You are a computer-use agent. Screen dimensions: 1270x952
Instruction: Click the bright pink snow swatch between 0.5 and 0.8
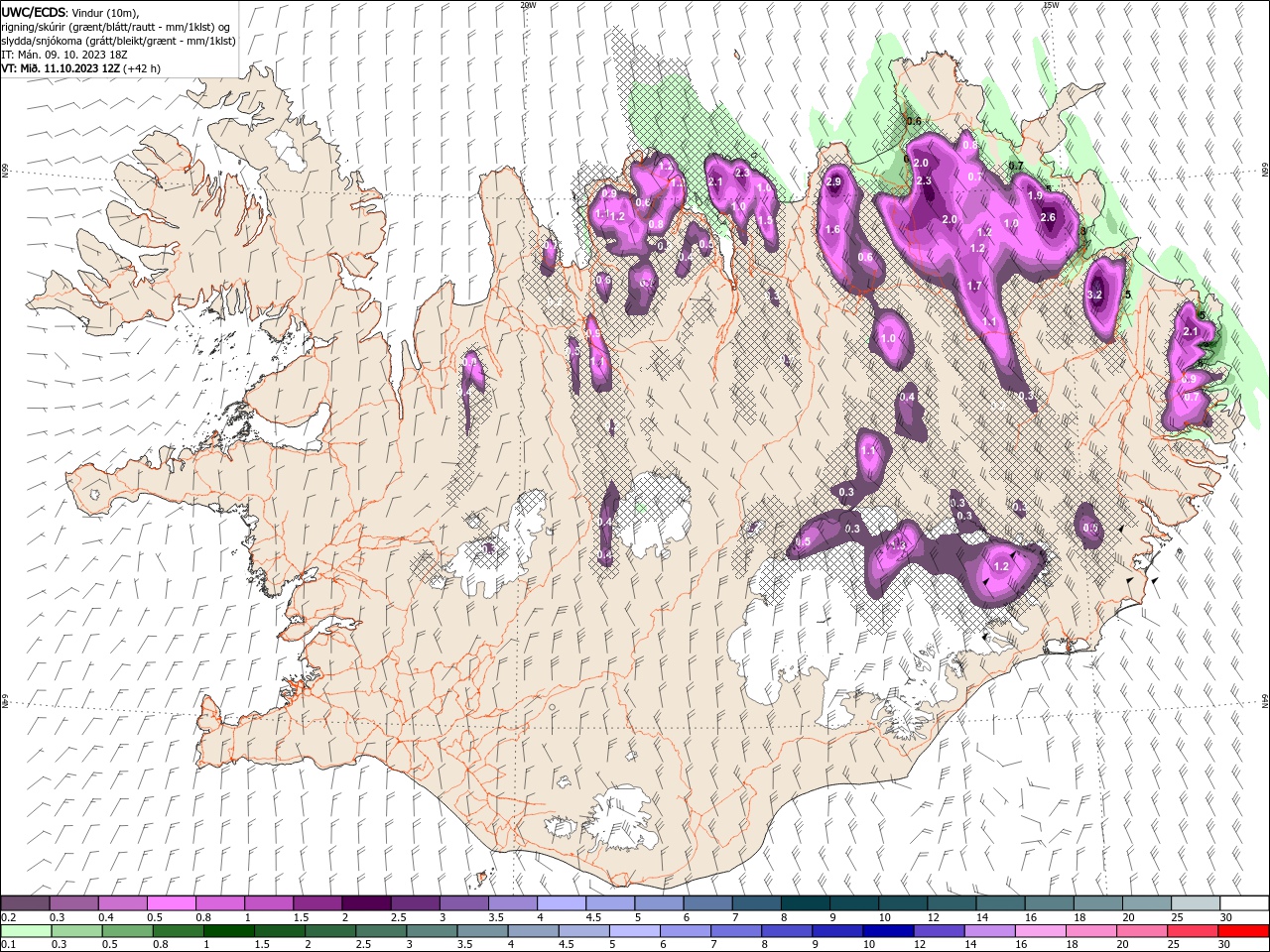171,903
